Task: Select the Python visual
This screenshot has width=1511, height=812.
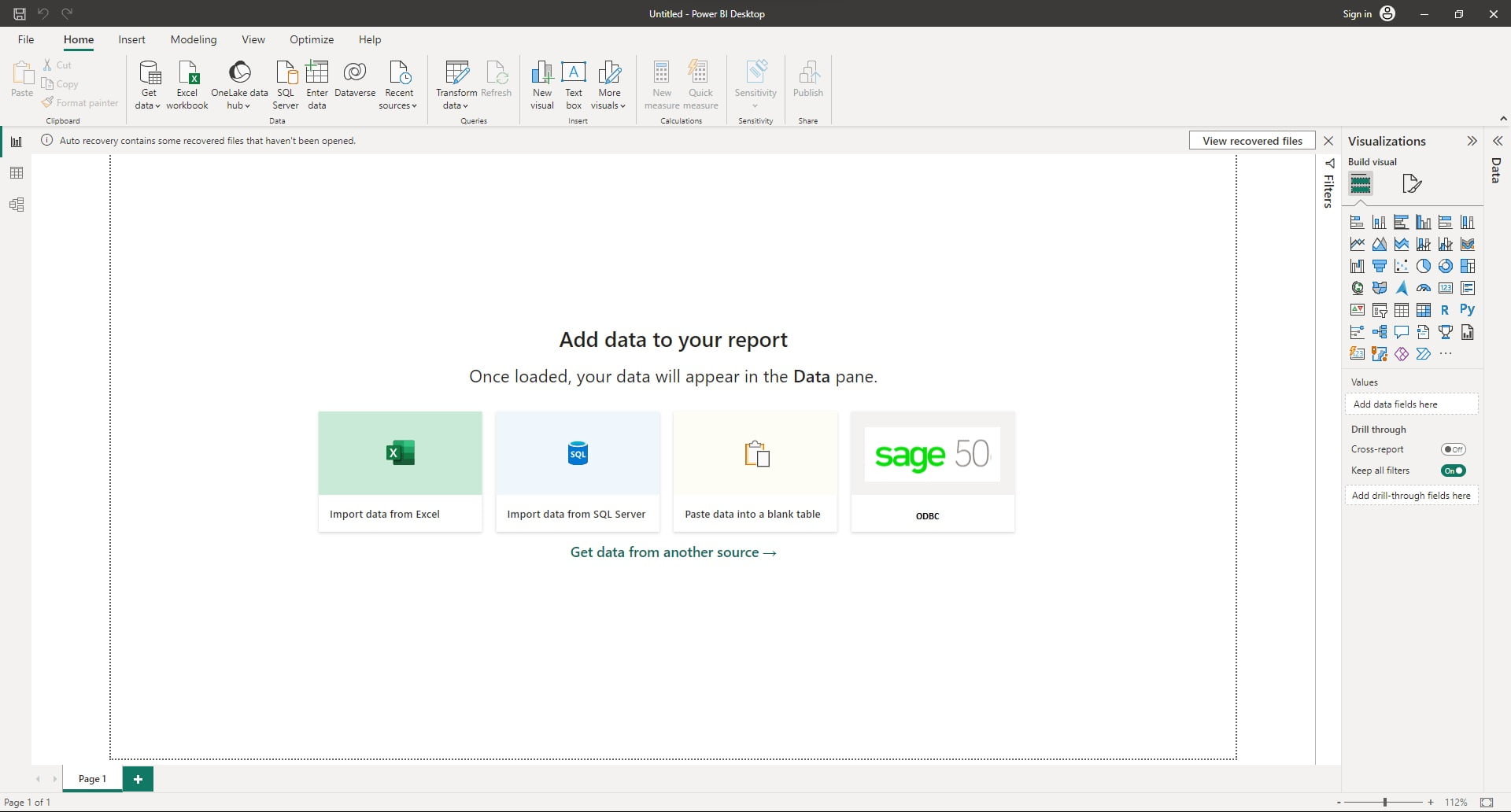Action: click(x=1468, y=310)
